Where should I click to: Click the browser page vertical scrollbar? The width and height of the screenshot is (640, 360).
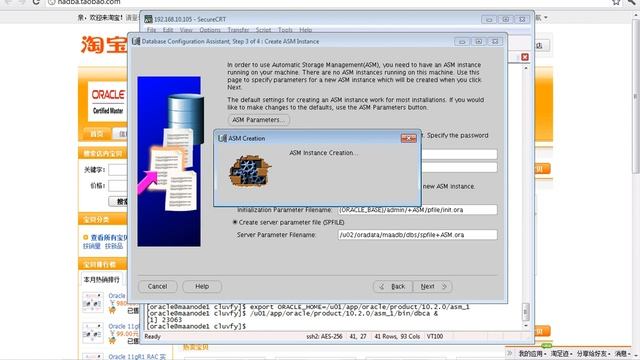(x=636, y=97)
